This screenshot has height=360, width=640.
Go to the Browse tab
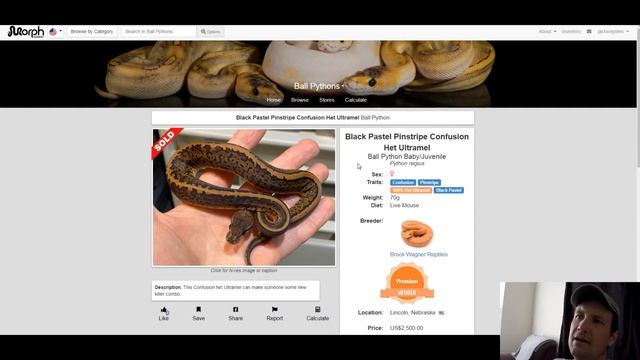tap(300, 100)
